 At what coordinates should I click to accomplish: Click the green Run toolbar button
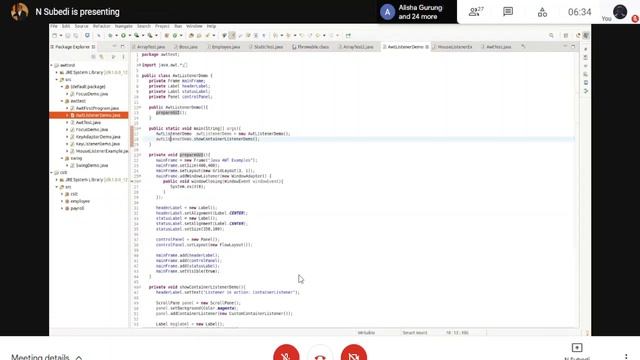coord(123,36)
